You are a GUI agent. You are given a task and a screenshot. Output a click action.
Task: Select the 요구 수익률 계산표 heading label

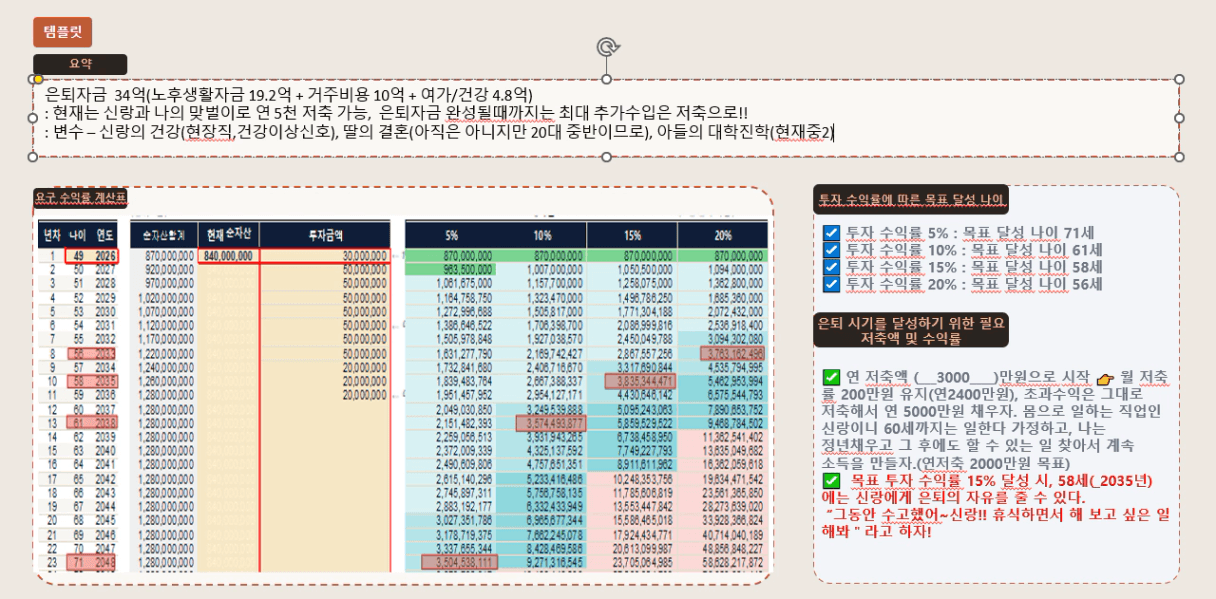point(81,197)
